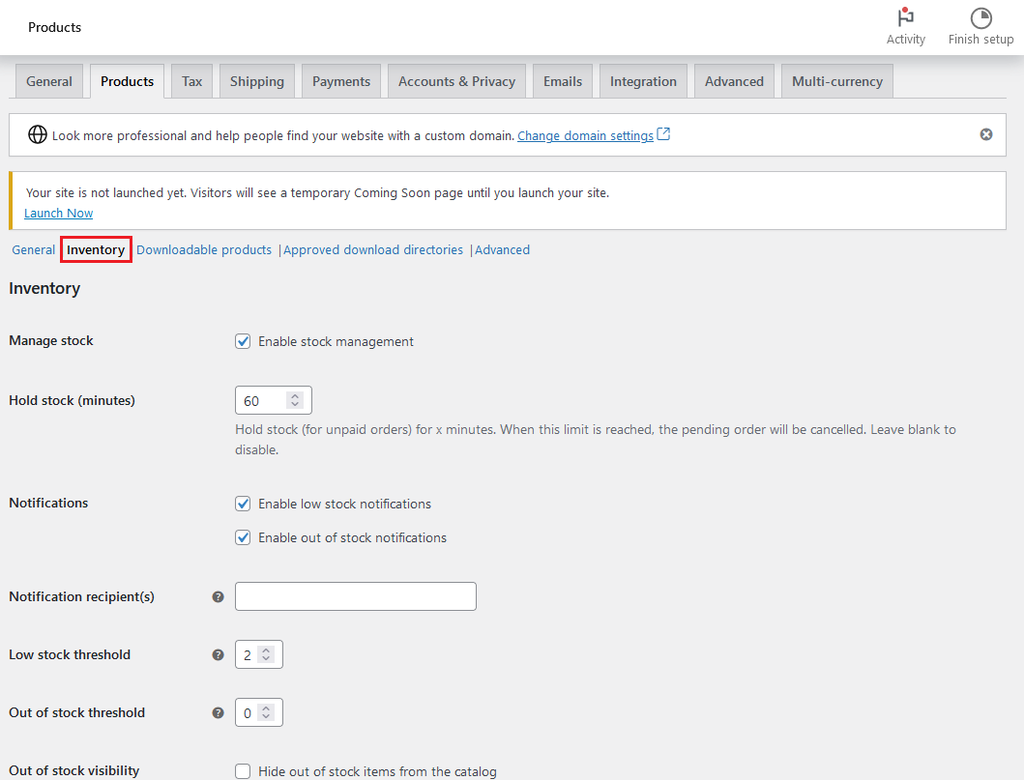This screenshot has width=1024, height=780.
Task: Open Downloadable products section link
Action: pos(204,250)
